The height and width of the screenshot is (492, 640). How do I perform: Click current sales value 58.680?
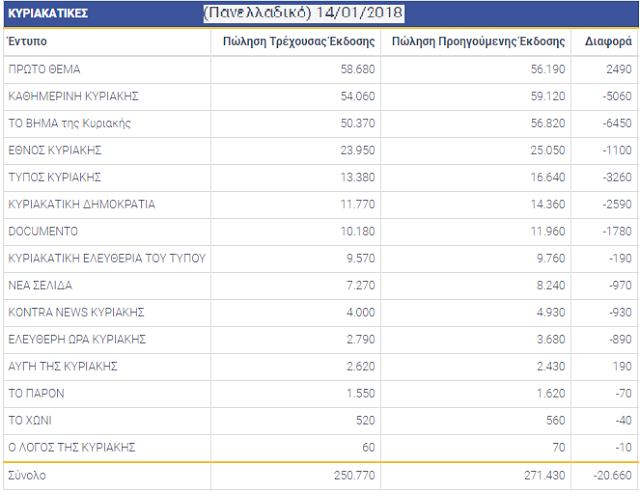[358, 69]
